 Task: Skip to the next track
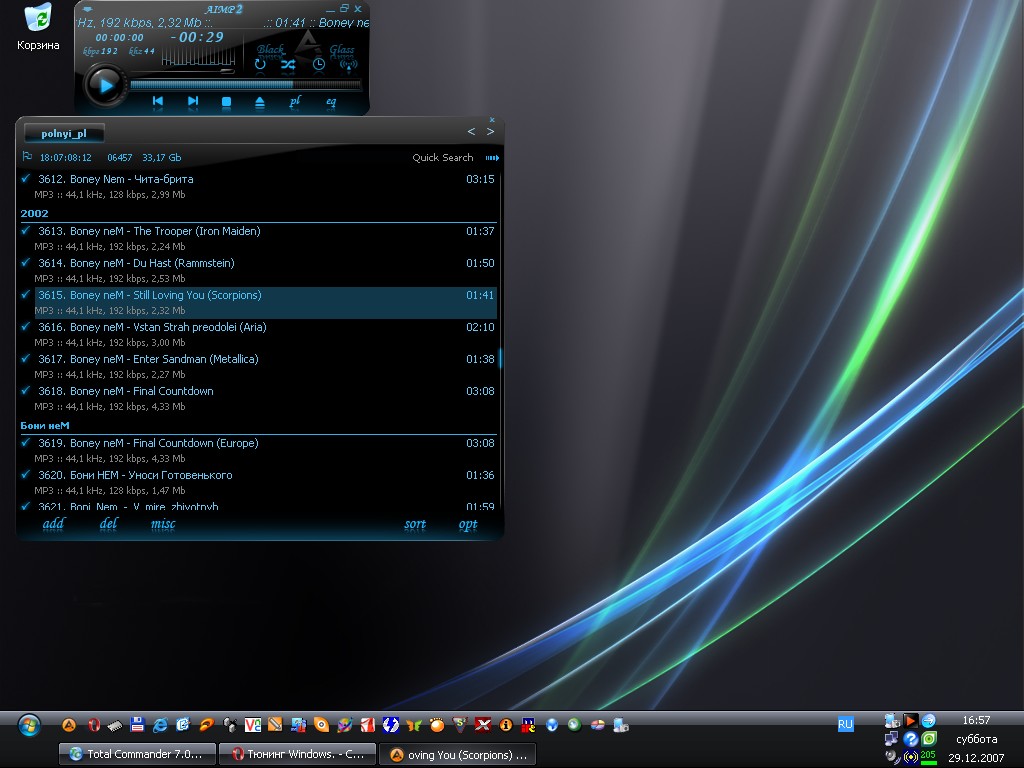click(x=192, y=101)
